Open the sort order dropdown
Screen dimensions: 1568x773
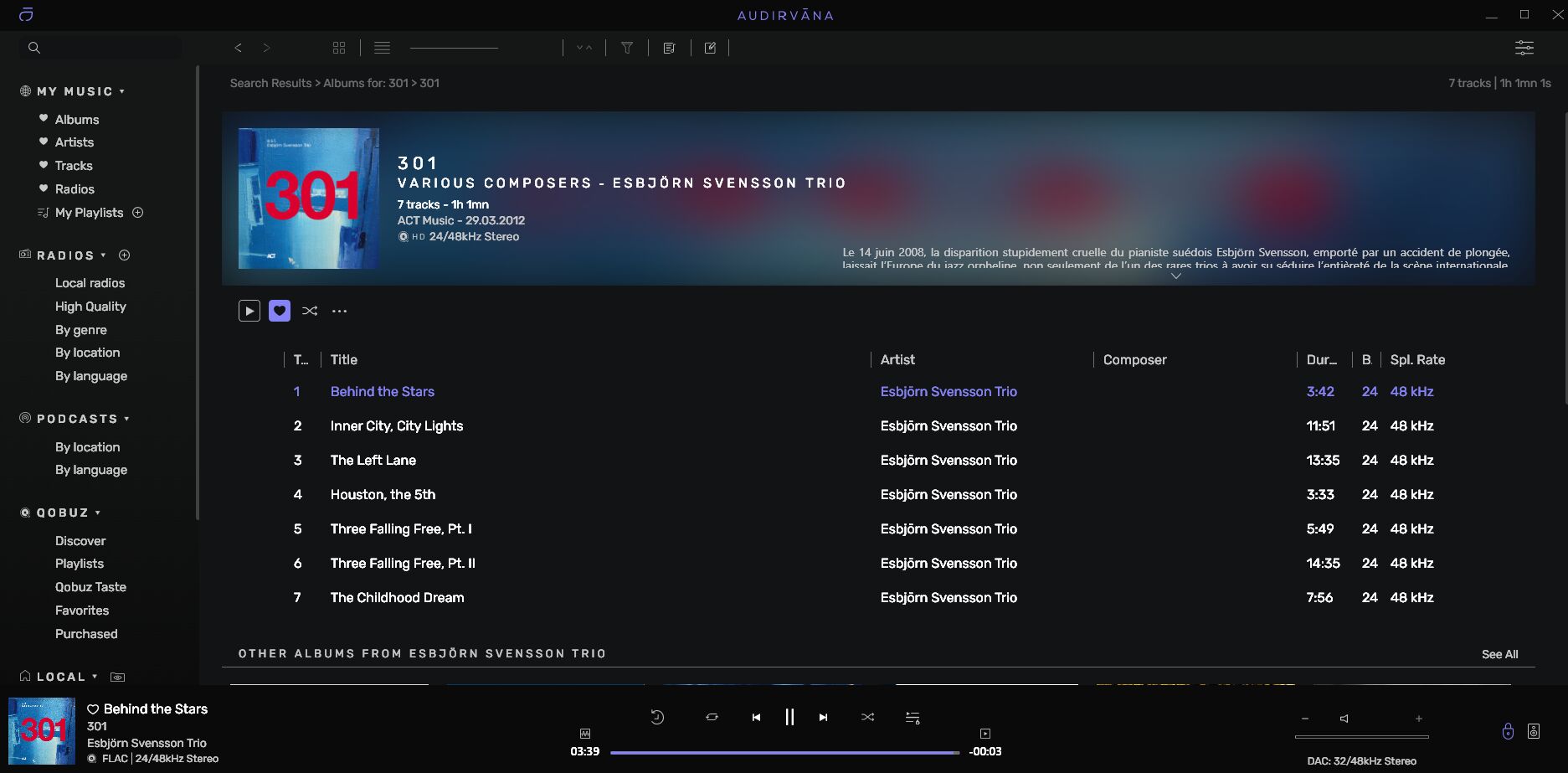584,48
